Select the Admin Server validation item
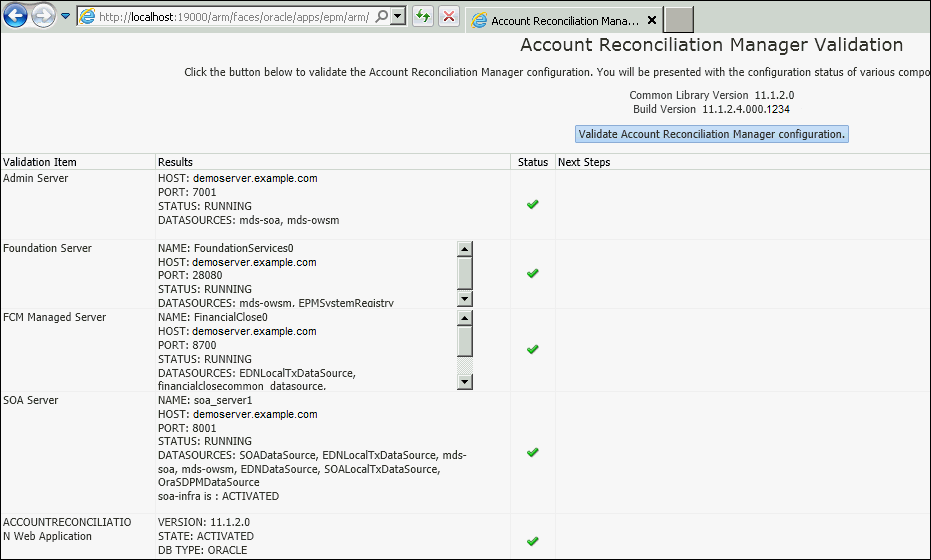 pyautogui.click(x=36, y=178)
